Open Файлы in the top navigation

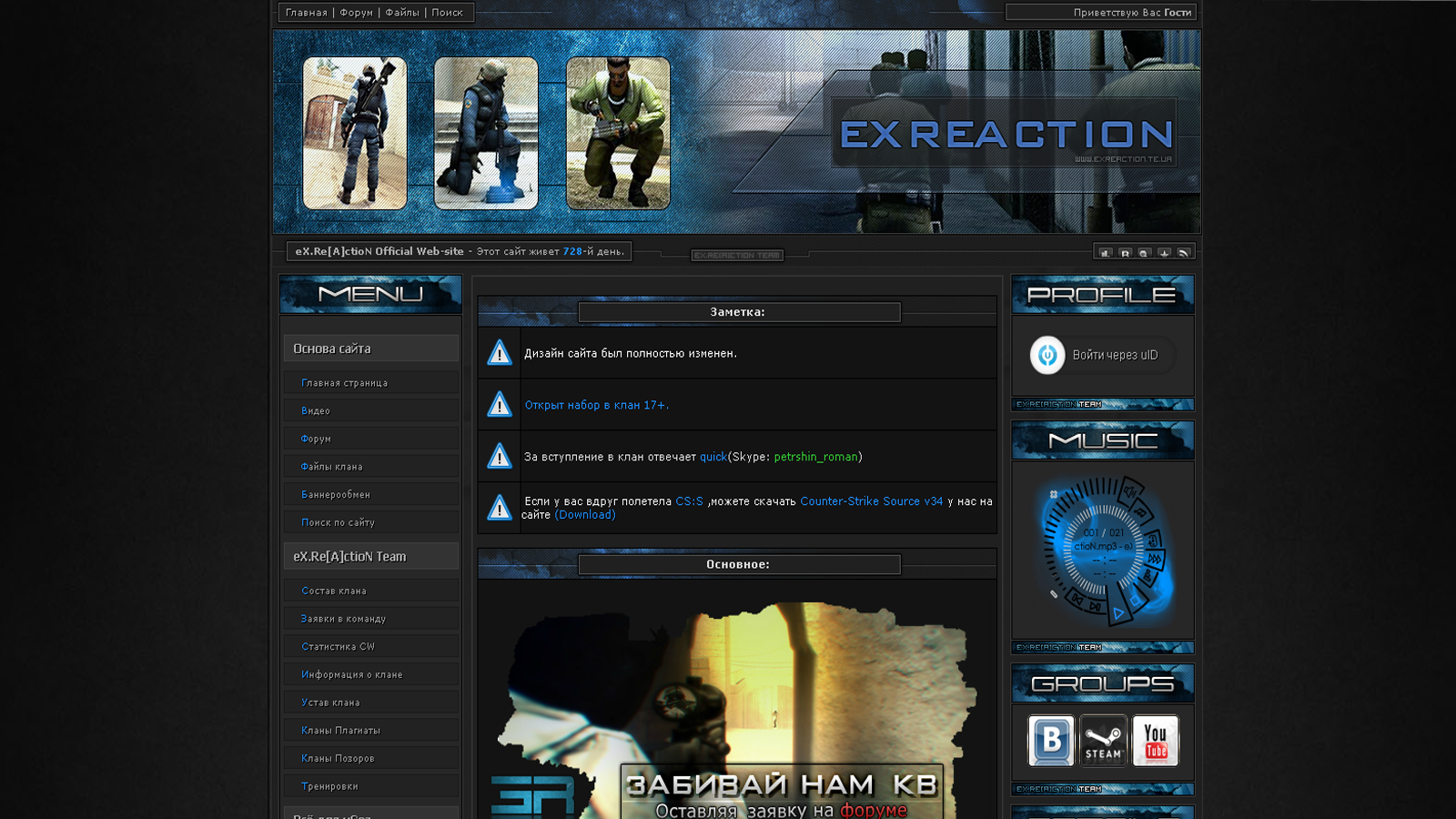tap(402, 13)
